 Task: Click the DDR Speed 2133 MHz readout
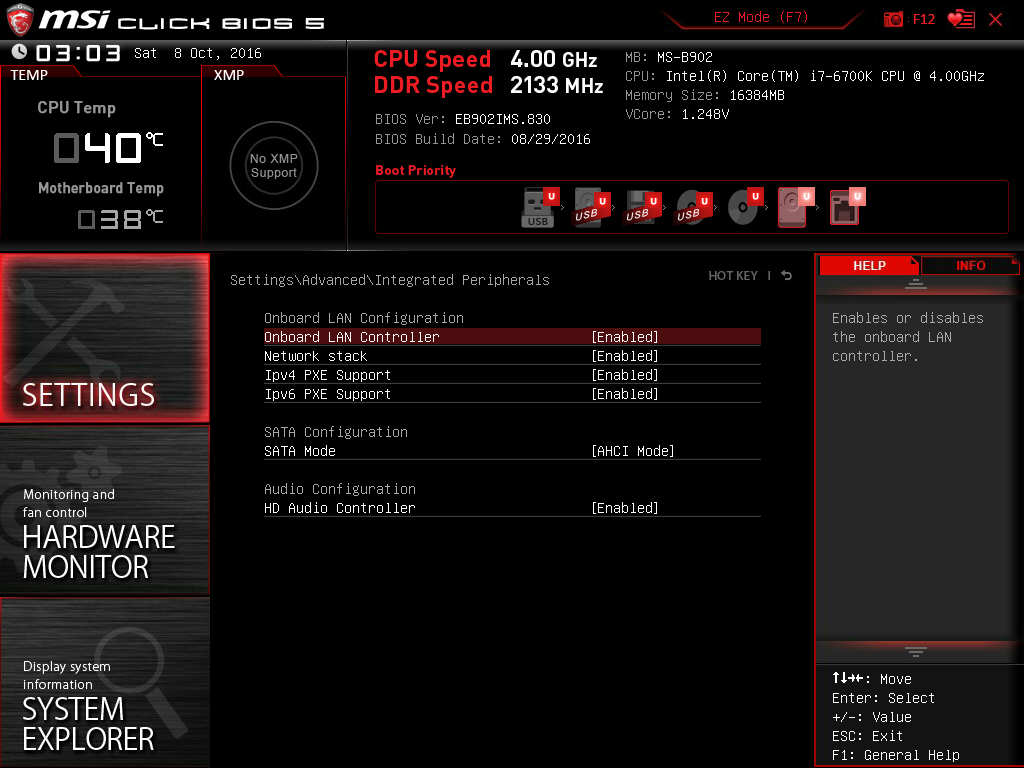[488, 86]
